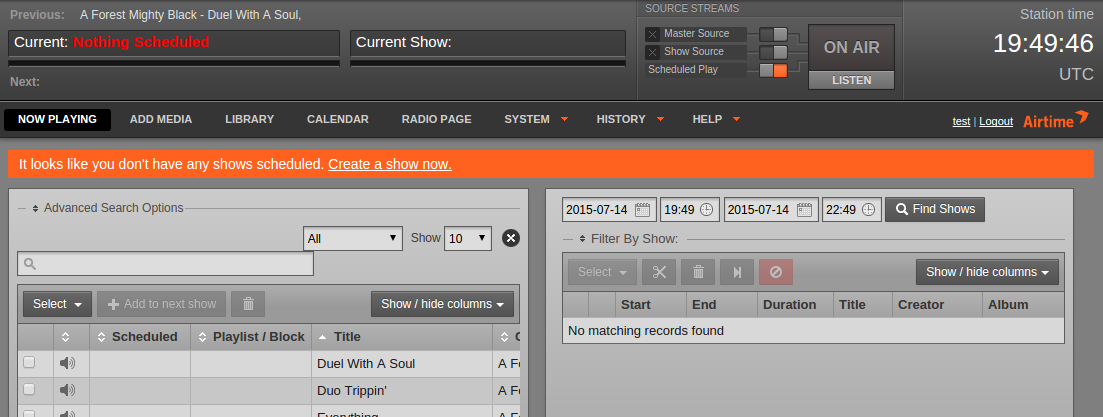Viewport: 1103px width, 417px height.
Task: Click the speaker preview icon for Duel With A Soul
Action: coord(67,363)
